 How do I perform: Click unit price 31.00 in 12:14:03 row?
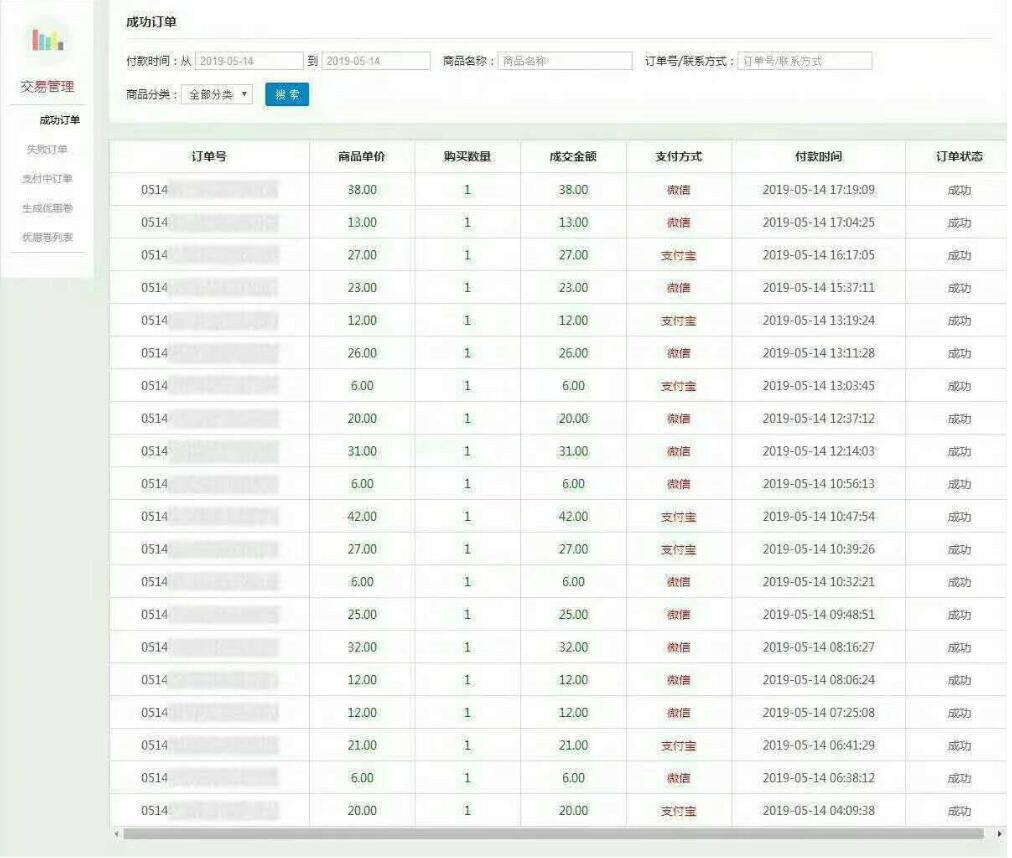pyautogui.click(x=362, y=451)
